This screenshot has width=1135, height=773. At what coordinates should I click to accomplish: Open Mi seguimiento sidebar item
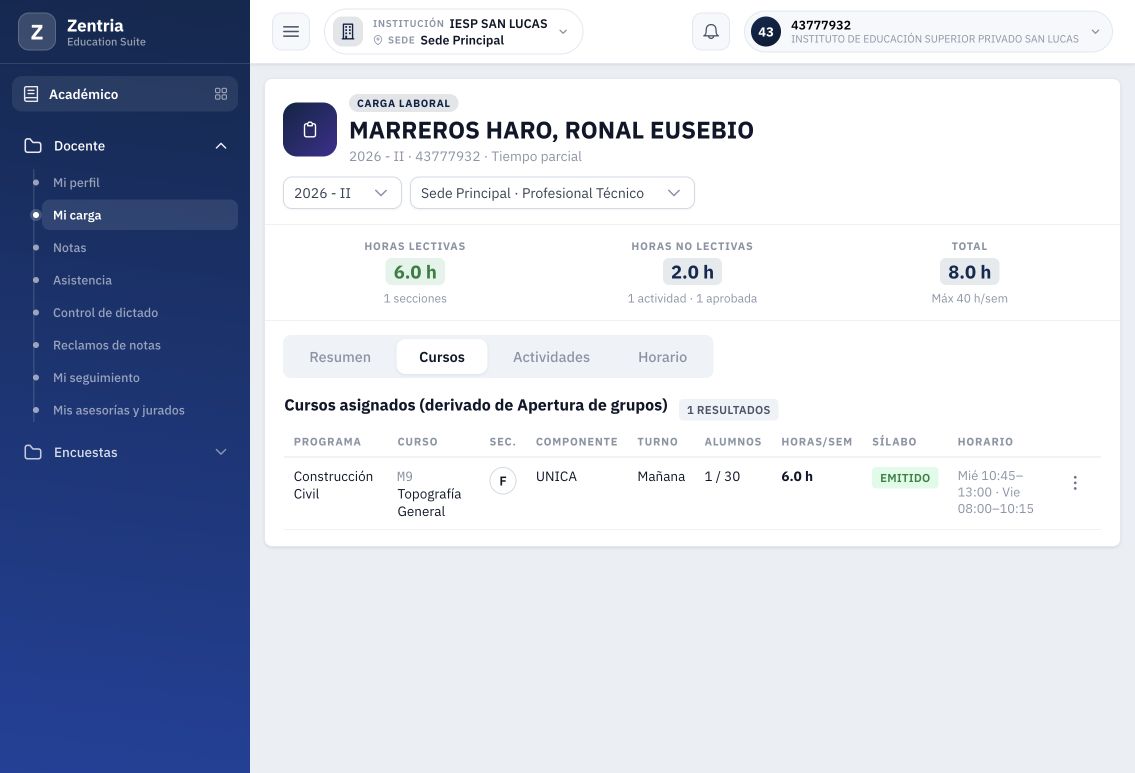96,378
